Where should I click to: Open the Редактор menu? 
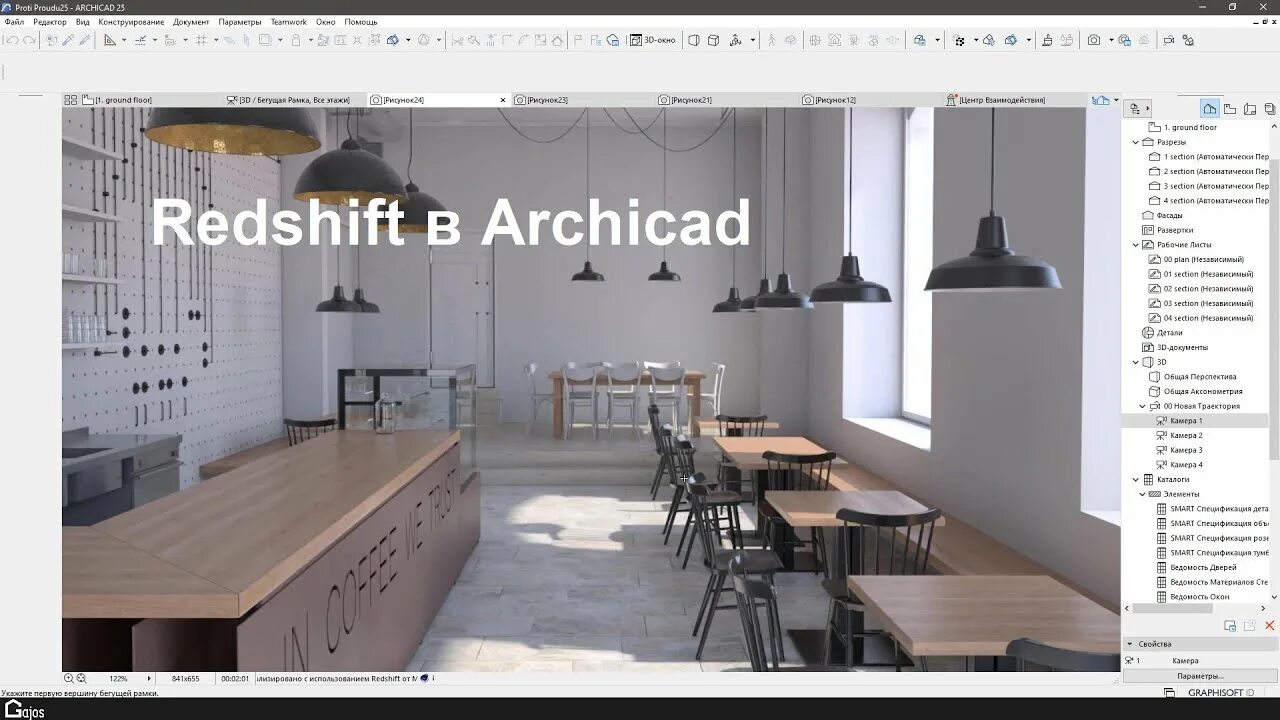pyautogui.click(x=50, y=22)
